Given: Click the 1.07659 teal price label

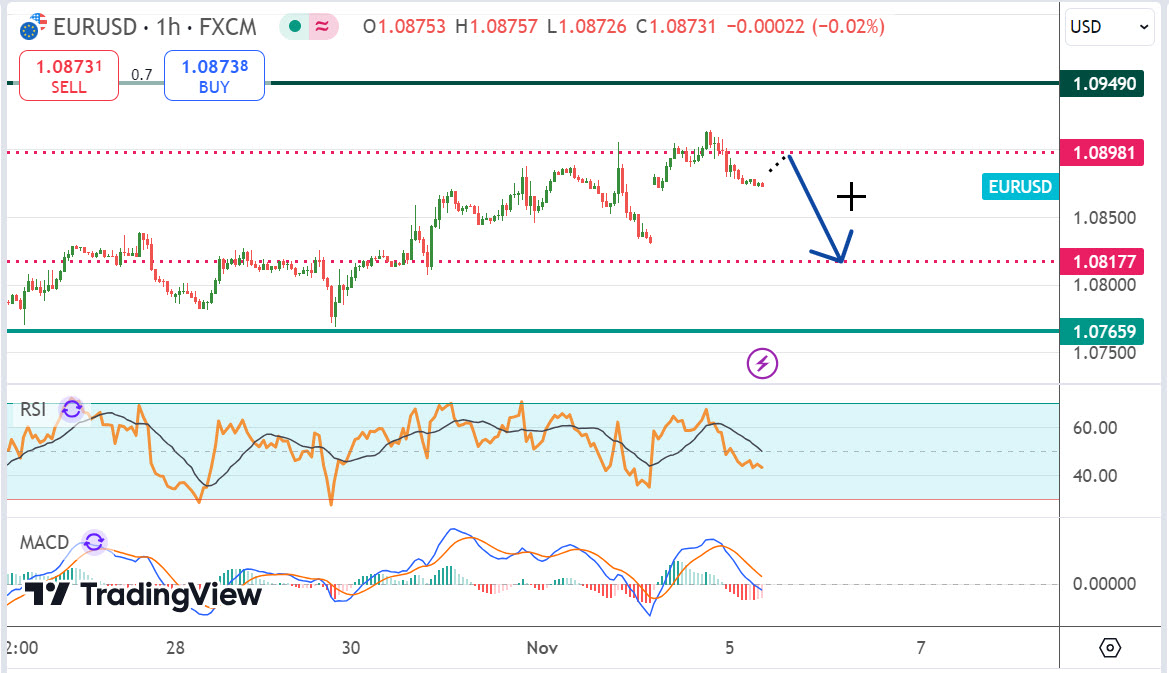Looking at the screenshot, I should pyautogui.click(x=1102, y=330).
